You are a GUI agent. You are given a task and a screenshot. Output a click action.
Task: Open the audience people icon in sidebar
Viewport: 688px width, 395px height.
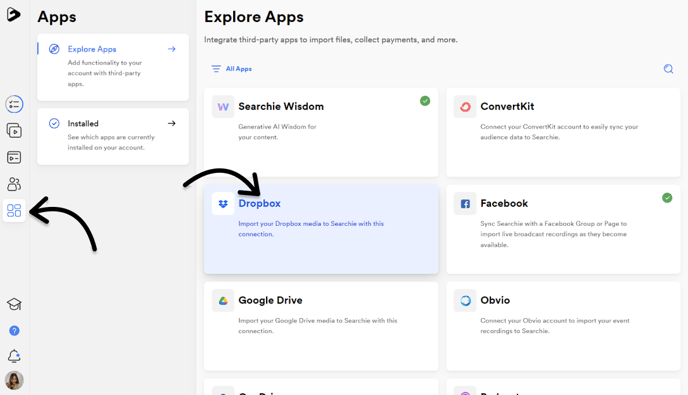point(14,184)
